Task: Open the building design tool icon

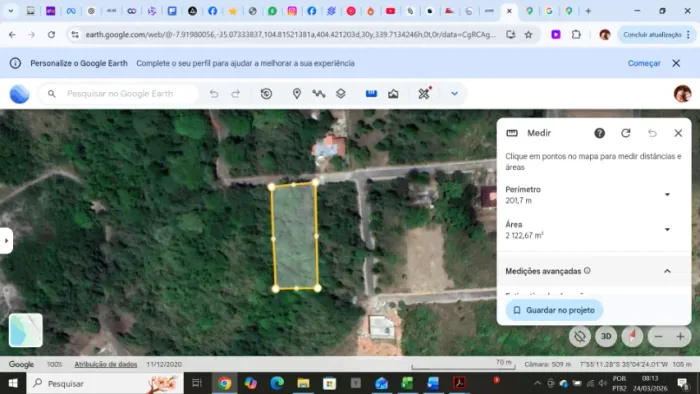Action: [393, 94]
